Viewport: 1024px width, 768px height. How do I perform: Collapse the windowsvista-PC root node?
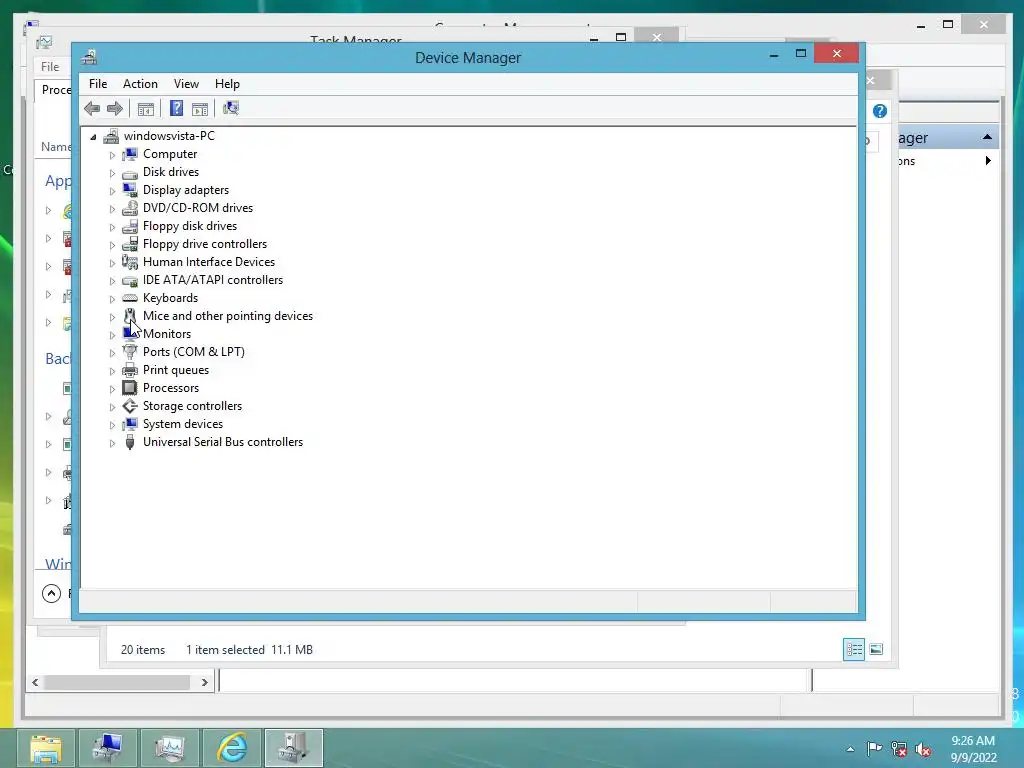[93, 136]
